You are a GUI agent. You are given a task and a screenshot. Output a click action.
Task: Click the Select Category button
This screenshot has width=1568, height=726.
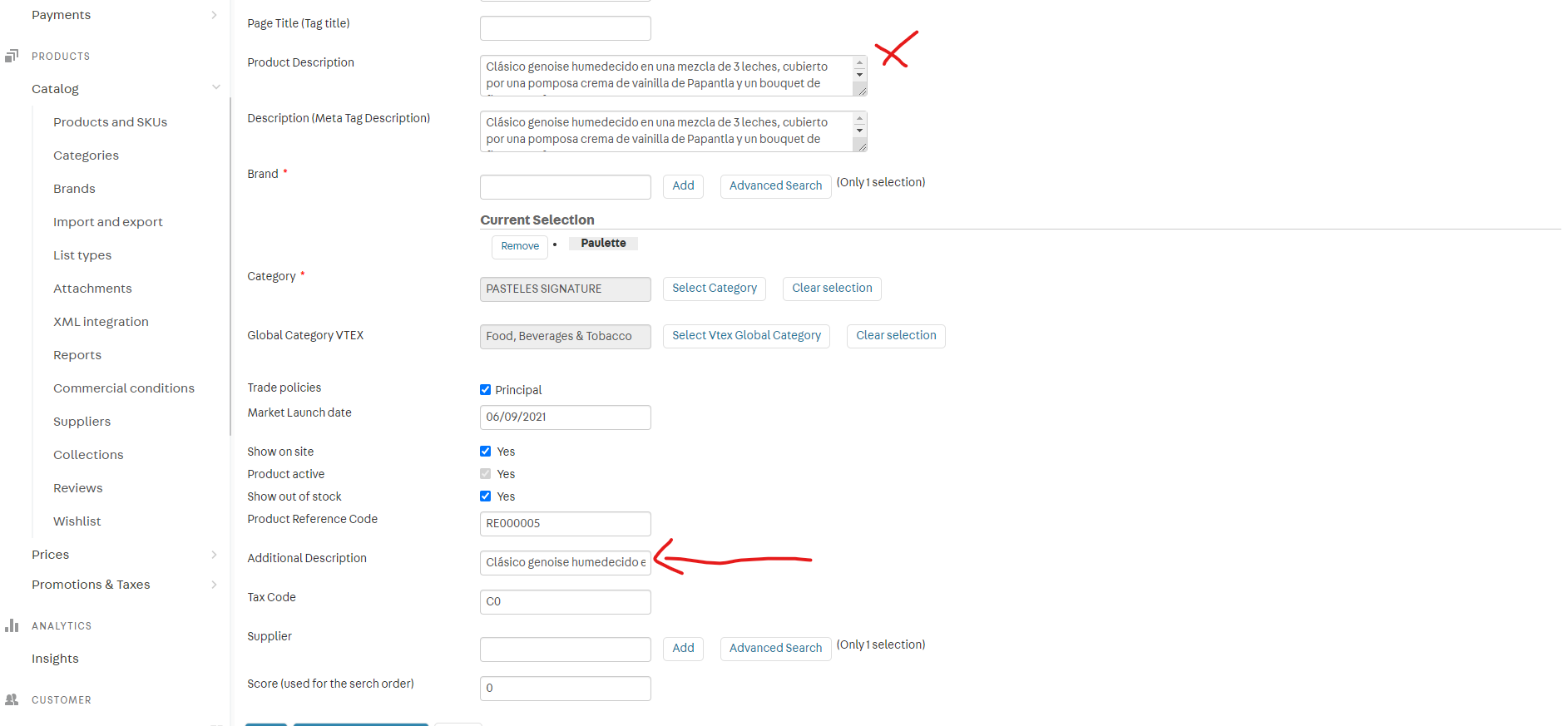click(x=714, y=288)
